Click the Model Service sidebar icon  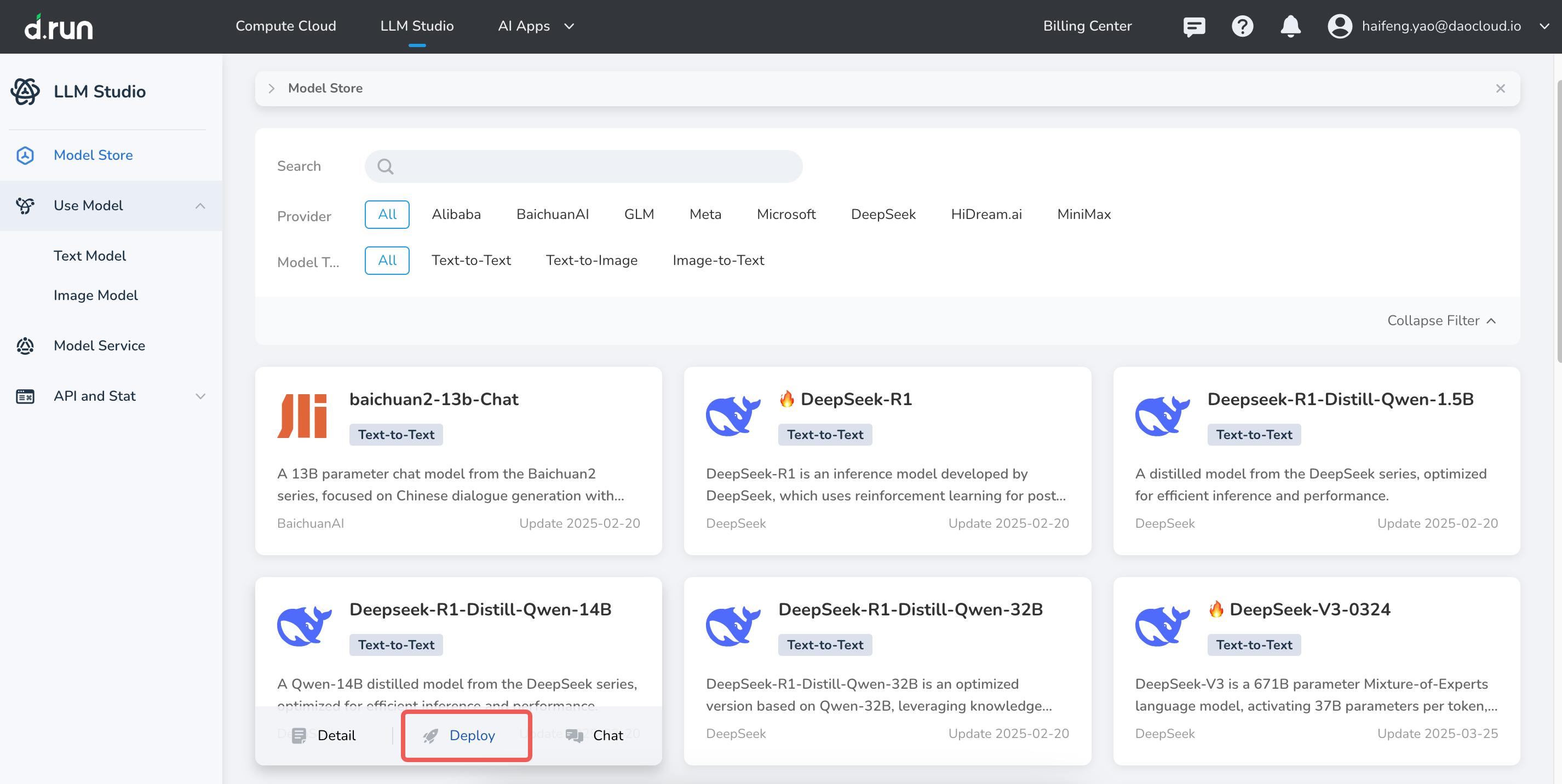tap(25, 345)
